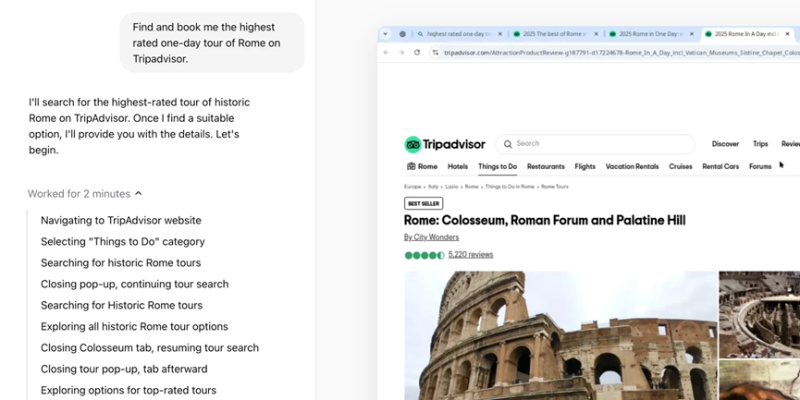Click the Tripadvisor Search input field
Screen dimensions: 800x400
pyautogui.click(x=600, y=144)
